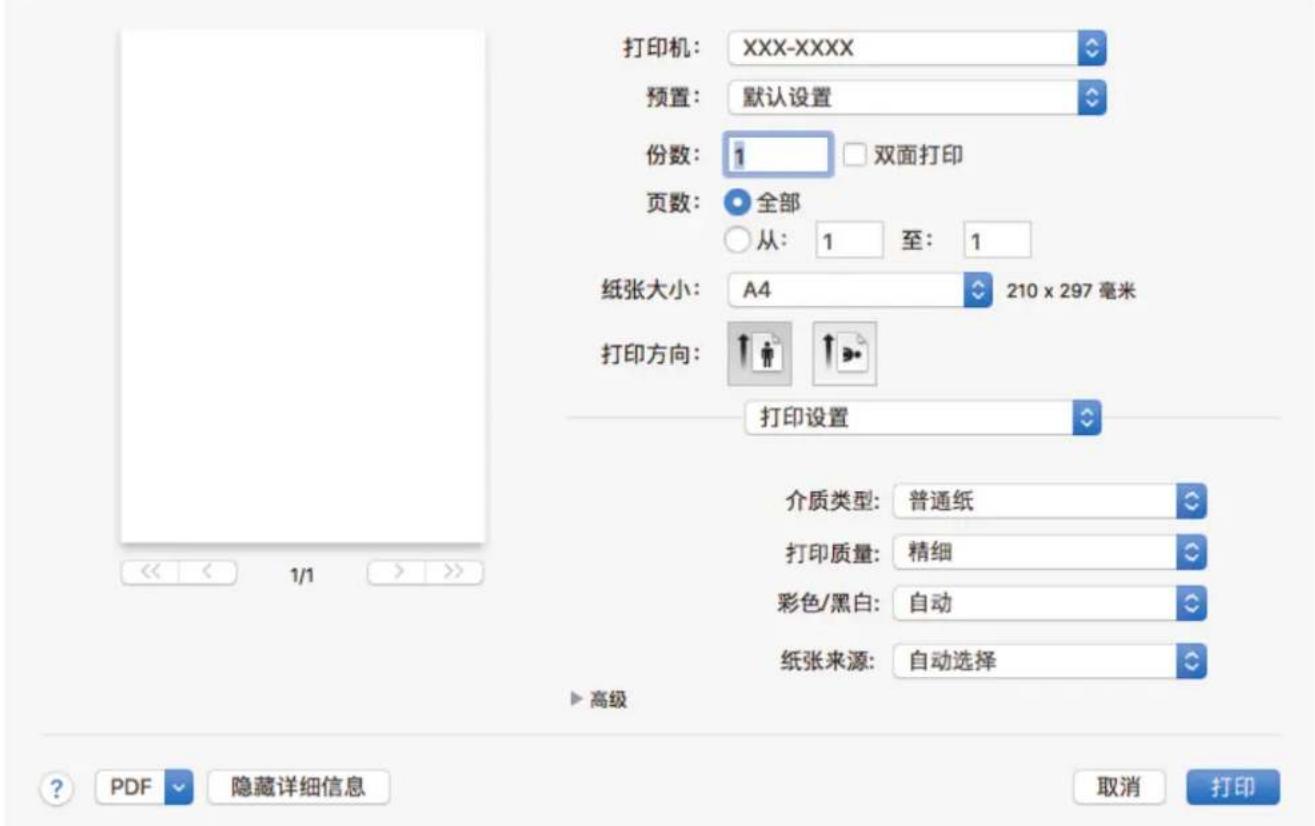Click the 介质类型 label
The width and height of the screenshot is (1315, 826).
pos(832,503)
